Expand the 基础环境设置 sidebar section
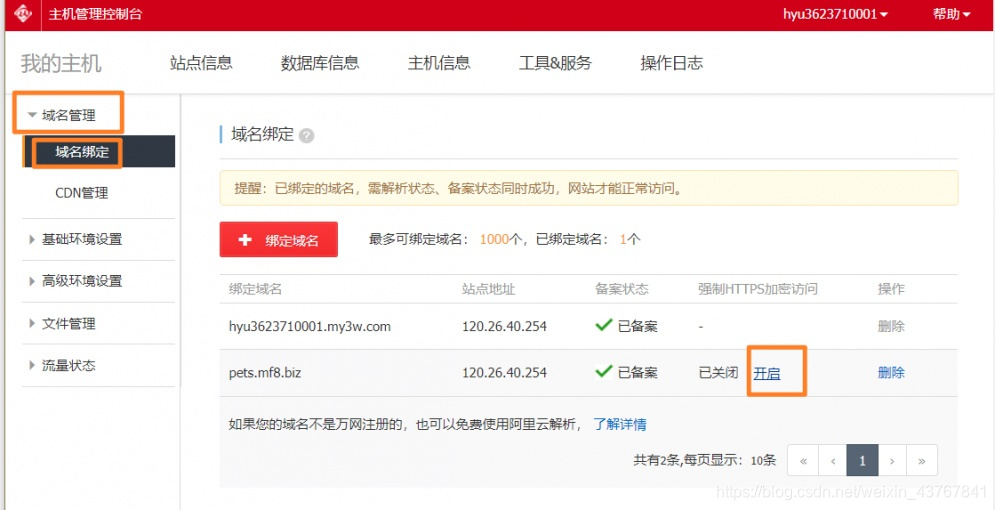 coord(81,240)
